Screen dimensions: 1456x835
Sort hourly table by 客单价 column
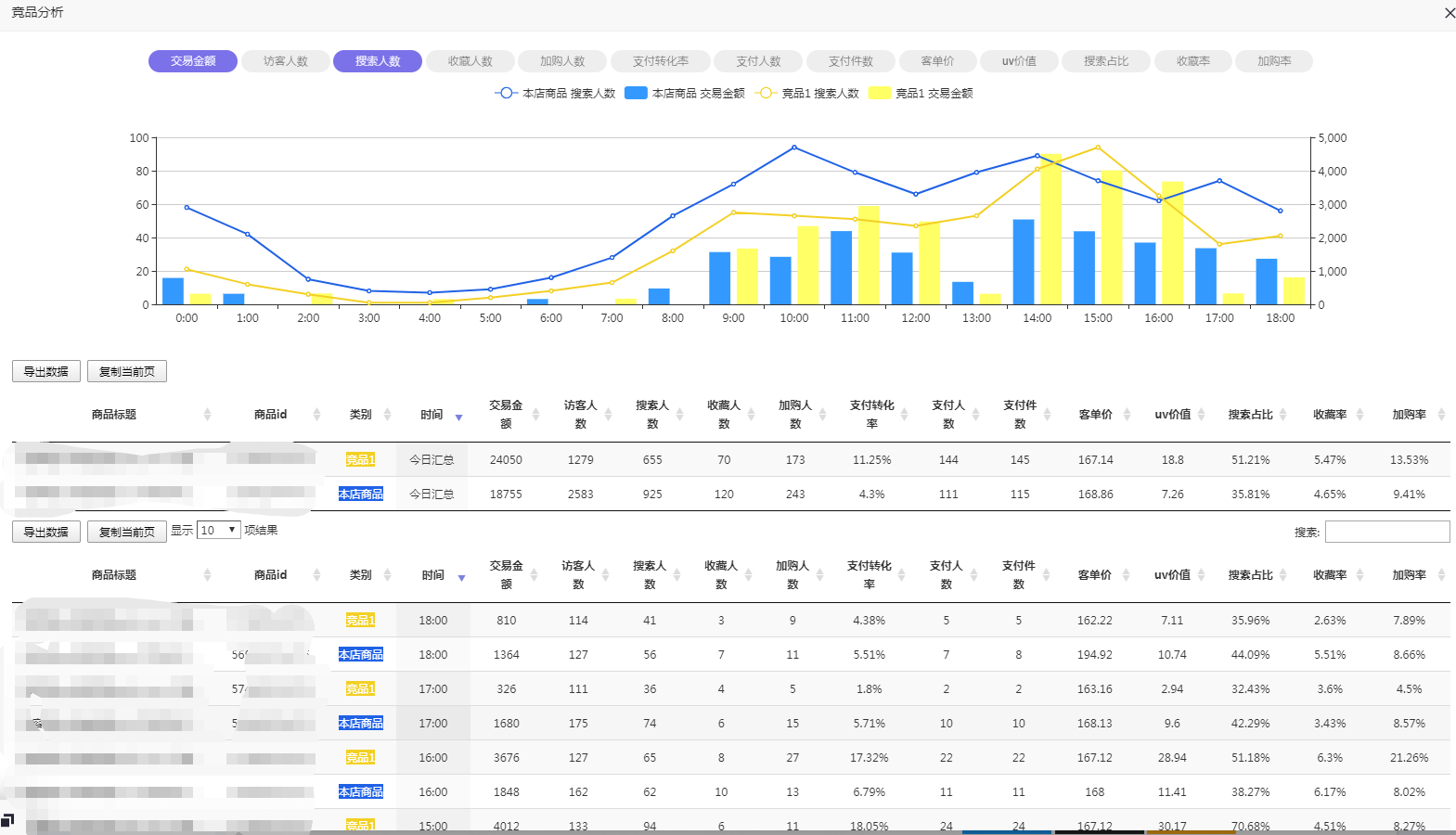click(1095, 575)
